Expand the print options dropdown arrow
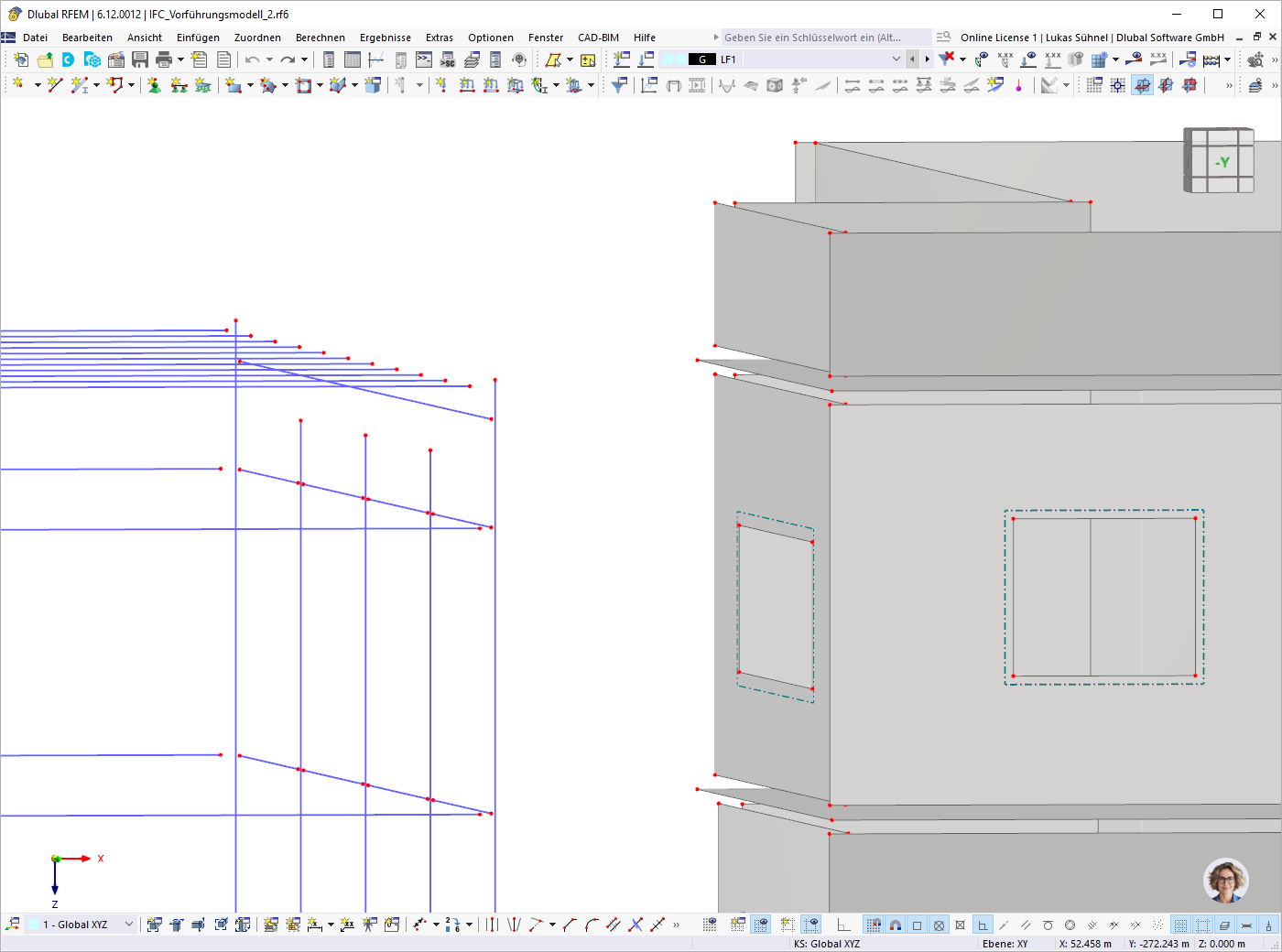The height and width of the screenshot is (952, 1282). coord(180,59)
